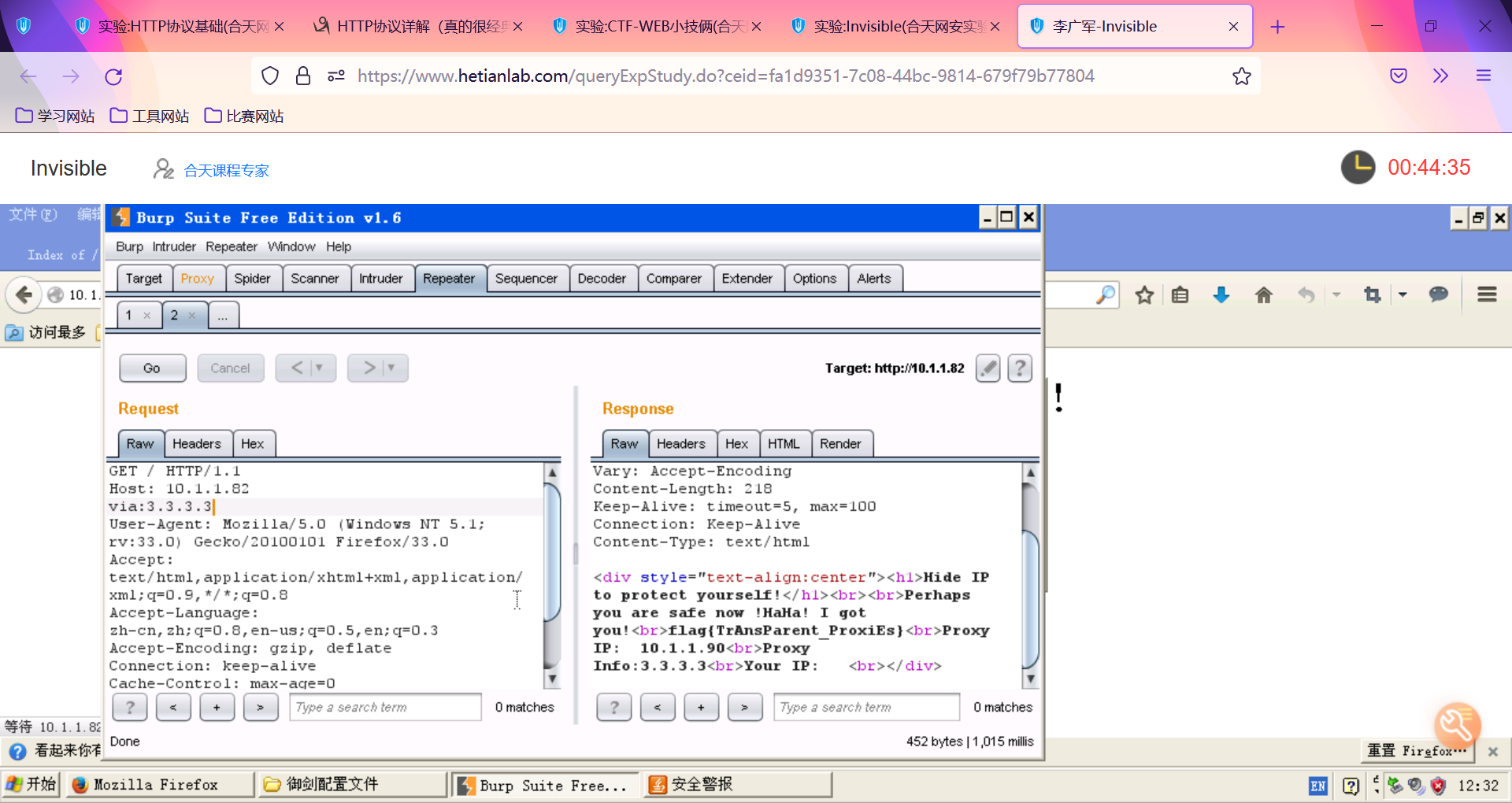This screenshot has height=803, width=1512.
Task: Open dropdown arrow next to crop icon
Action: point(1403,294)
